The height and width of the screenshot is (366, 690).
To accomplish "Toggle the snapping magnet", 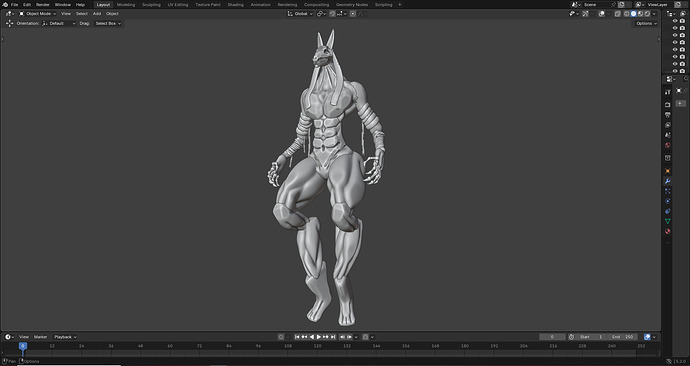I will 333,14.
